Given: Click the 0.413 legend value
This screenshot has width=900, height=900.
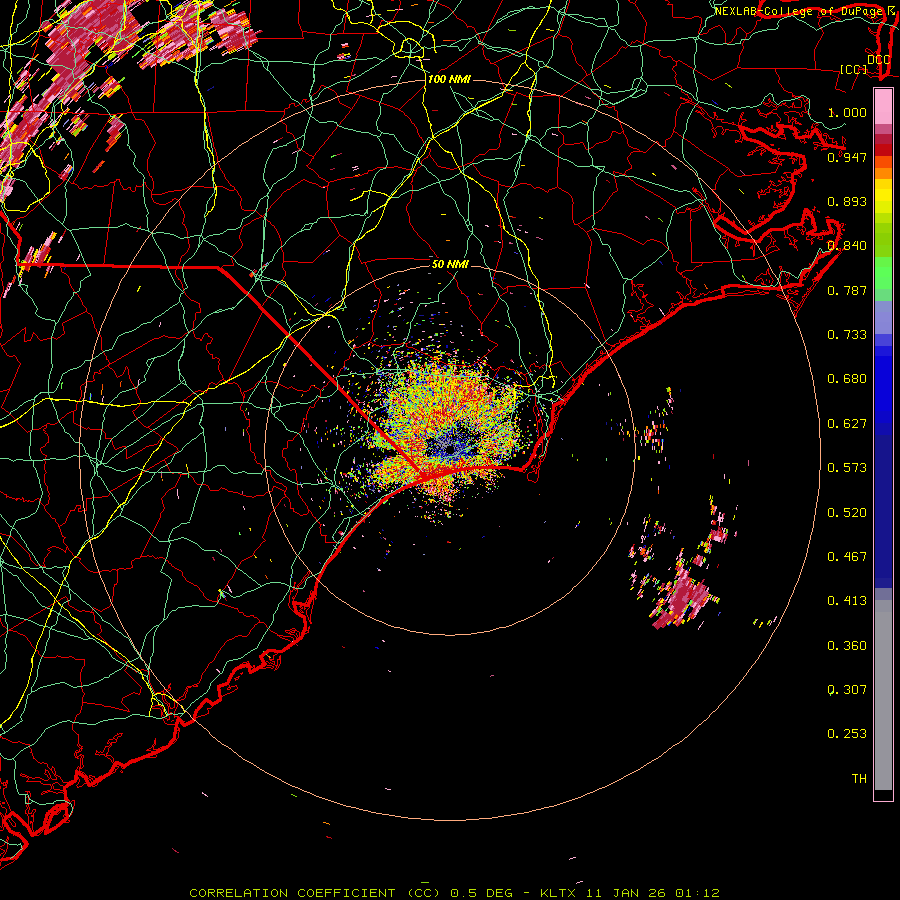Looking at the screenshot, I should coord(847,601).
